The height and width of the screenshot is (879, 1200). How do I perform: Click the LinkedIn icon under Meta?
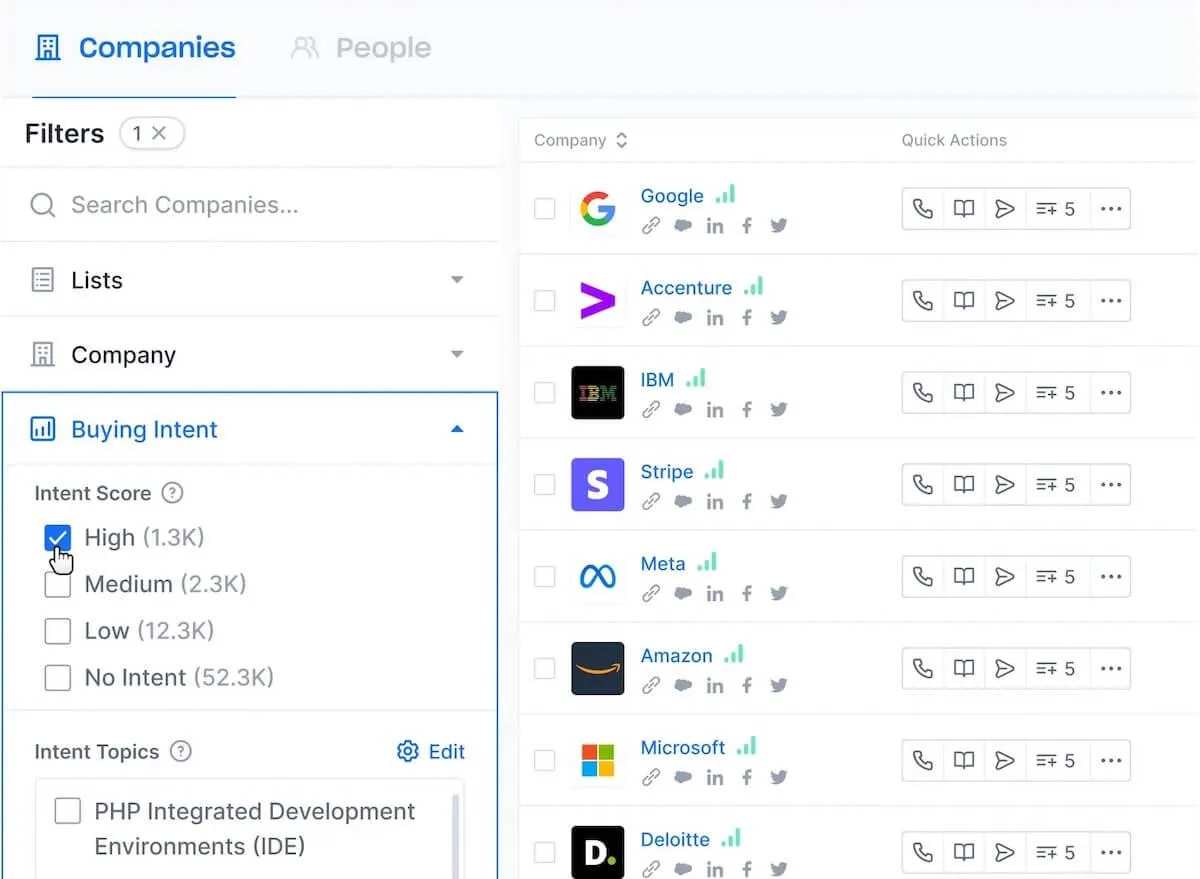pos(714,594)
